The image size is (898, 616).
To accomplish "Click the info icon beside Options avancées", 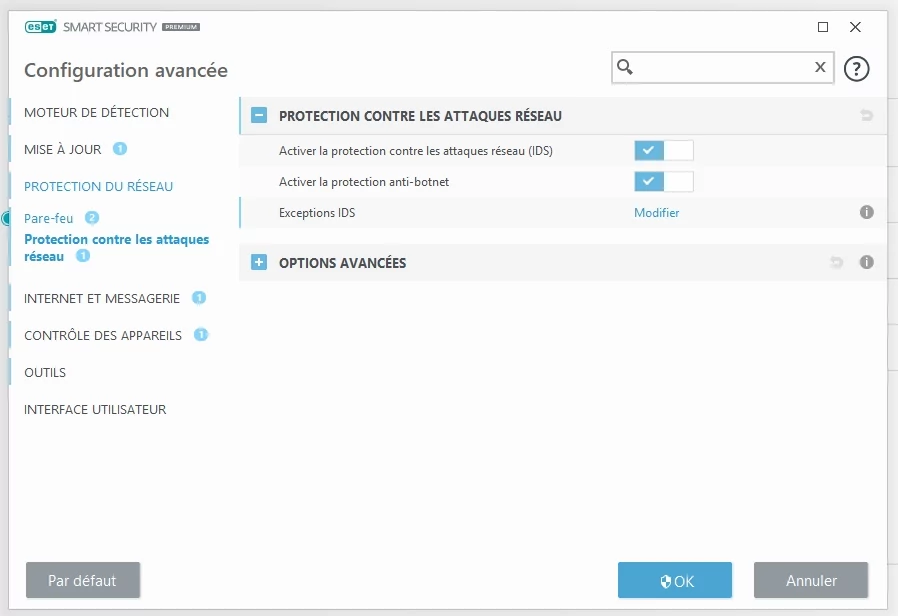I will [867, 262].
